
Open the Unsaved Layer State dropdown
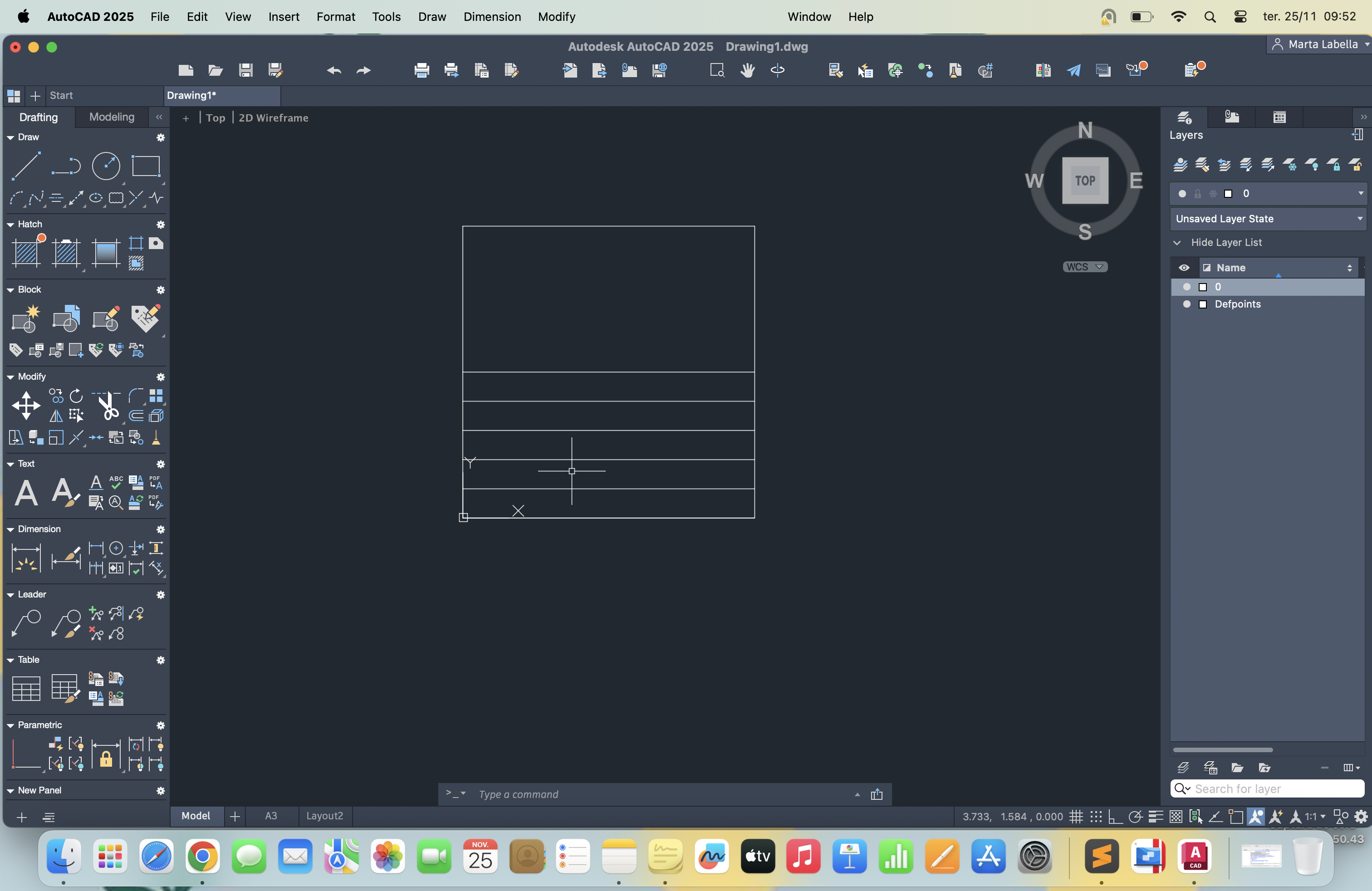(1268, 219)
